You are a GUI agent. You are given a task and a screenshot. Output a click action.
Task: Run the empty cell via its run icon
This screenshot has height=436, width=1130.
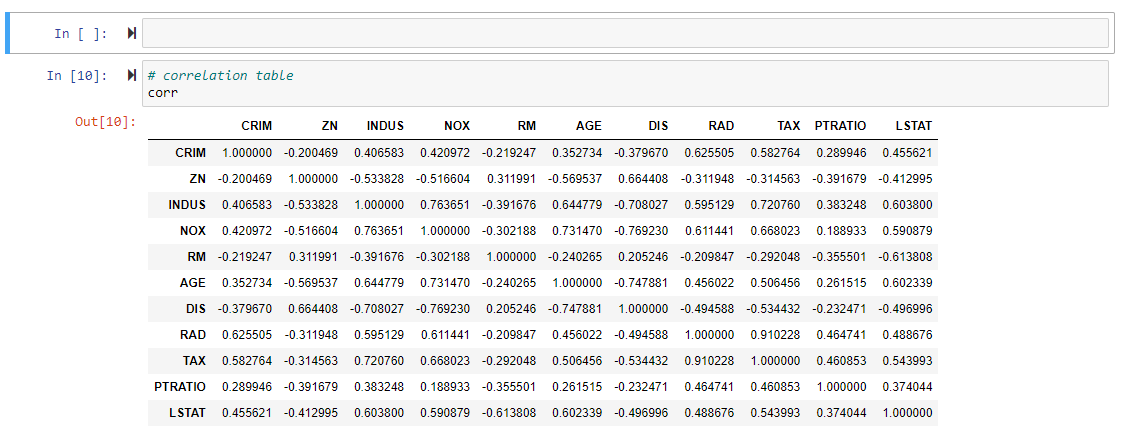[131, 33]
